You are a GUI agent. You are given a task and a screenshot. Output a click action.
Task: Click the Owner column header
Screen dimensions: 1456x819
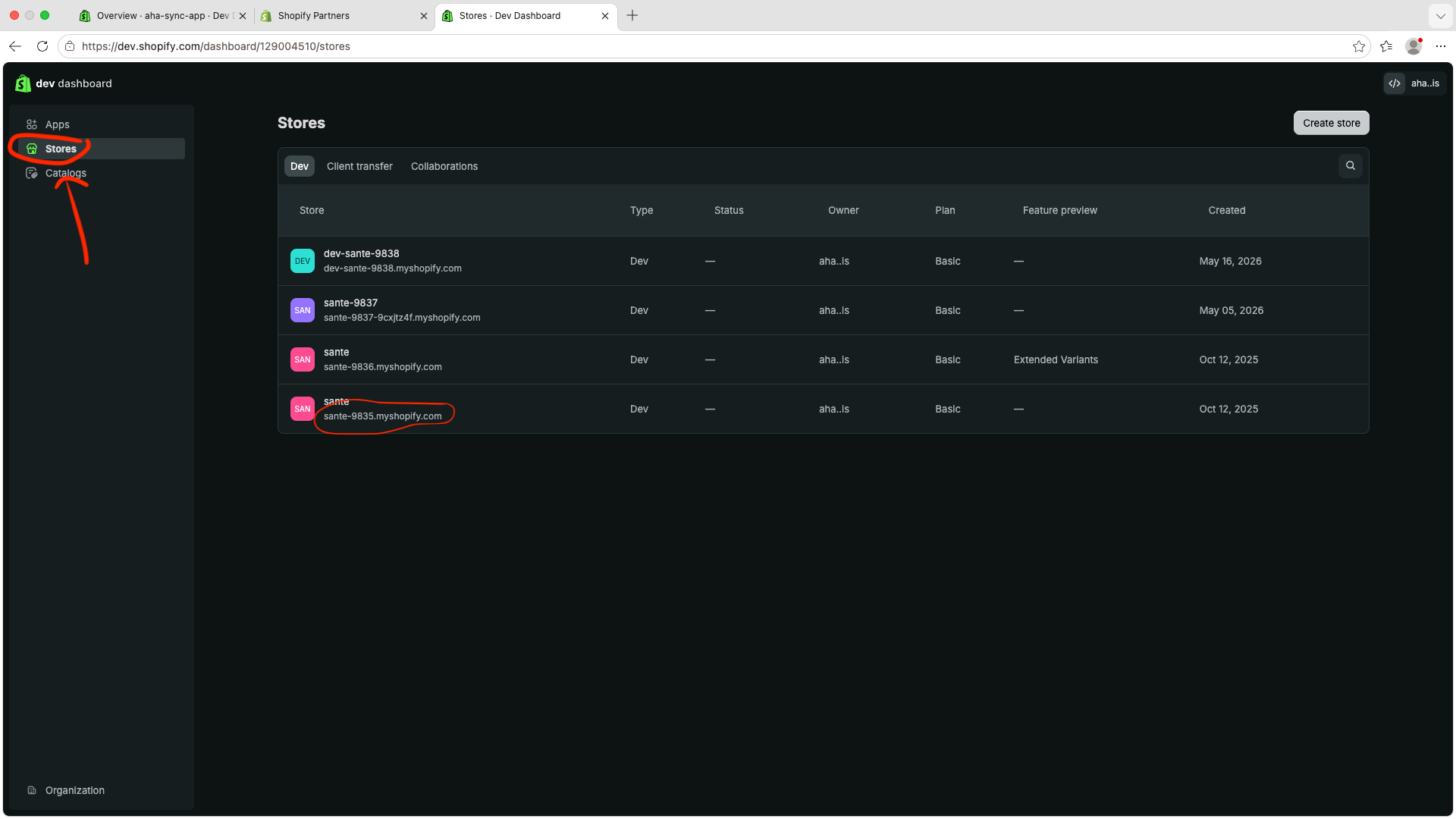pos(843,210)
